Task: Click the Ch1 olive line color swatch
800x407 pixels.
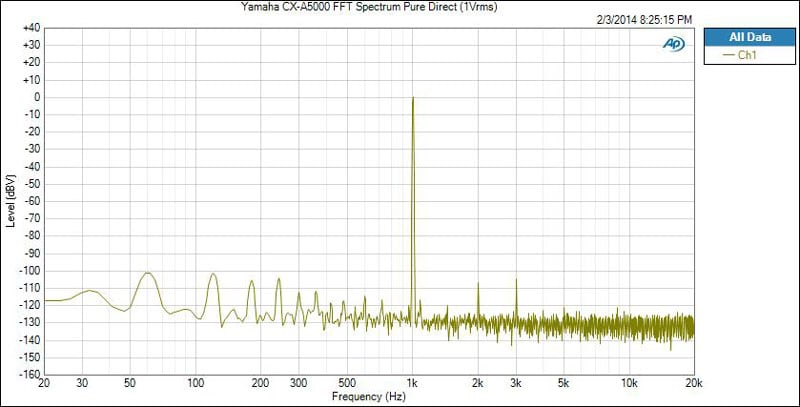Action: (726, 54)
